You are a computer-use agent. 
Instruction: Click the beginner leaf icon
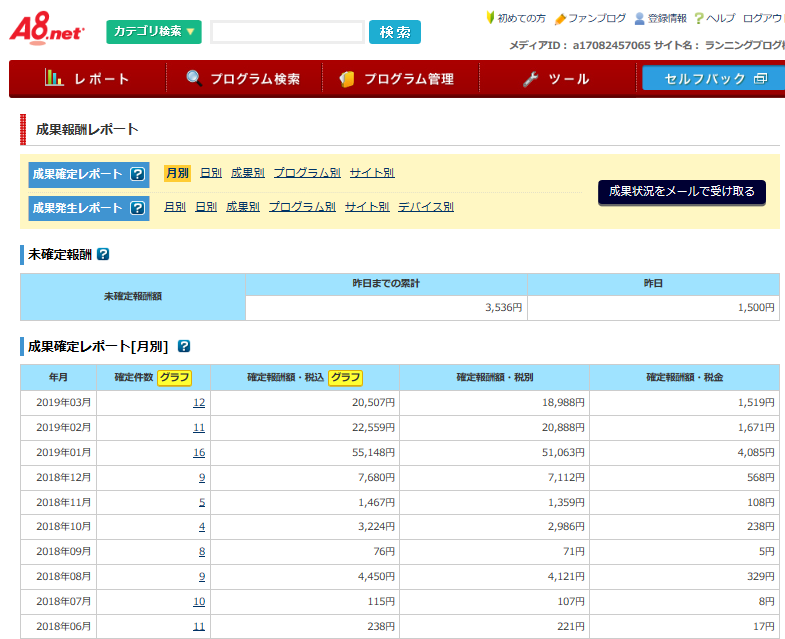490,18
